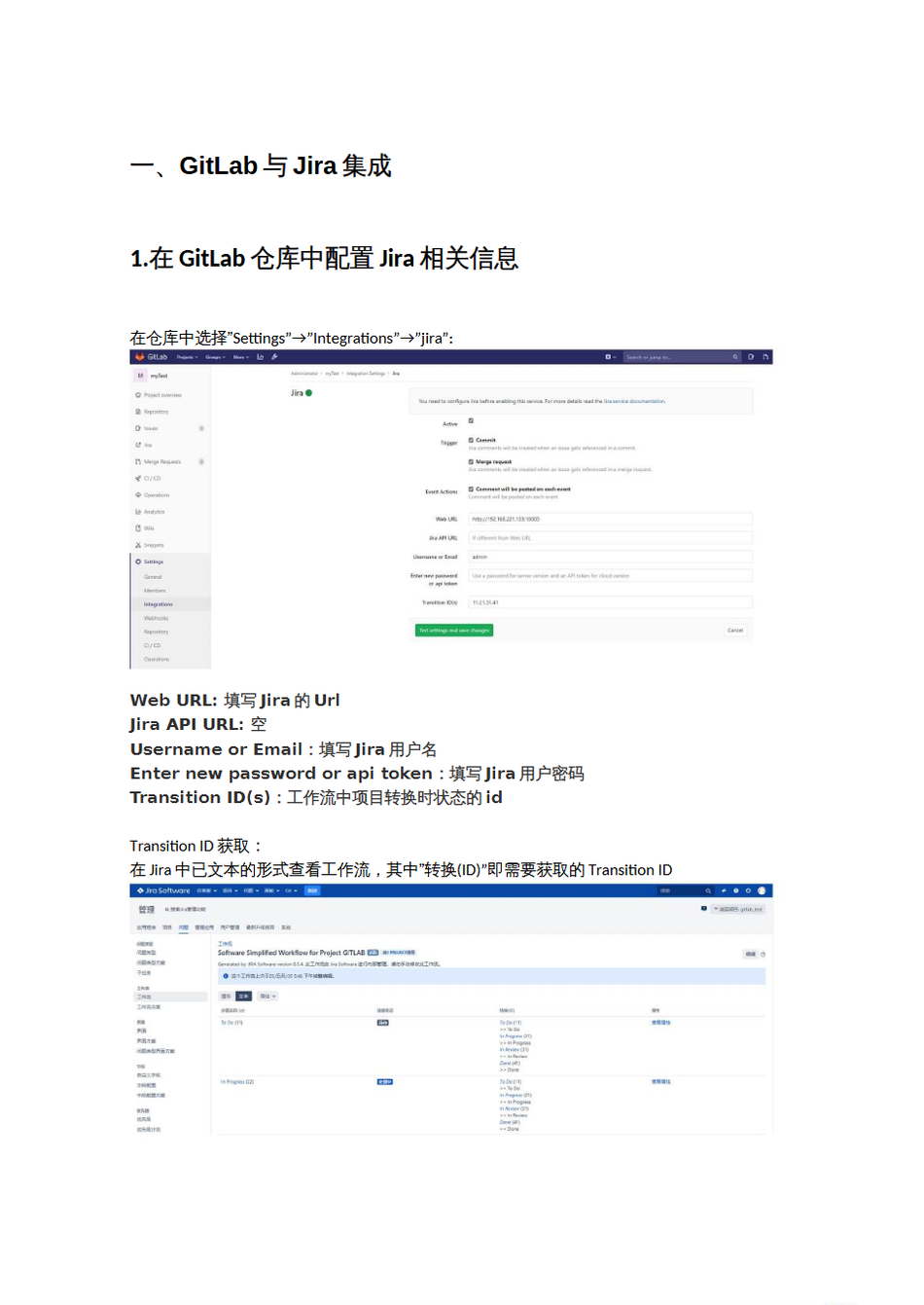Click the GitLab fox logo icon

pyautogui.click(x=139, y=357)
